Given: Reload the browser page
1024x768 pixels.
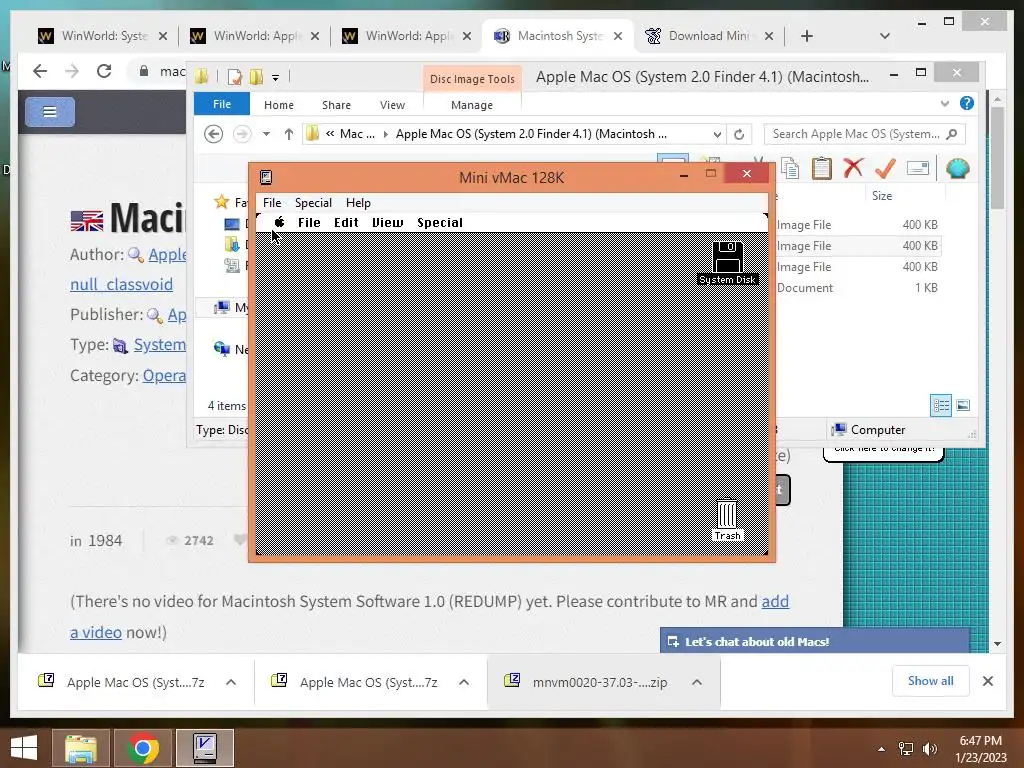Looking at the screenshot, I should click(104, 71).
